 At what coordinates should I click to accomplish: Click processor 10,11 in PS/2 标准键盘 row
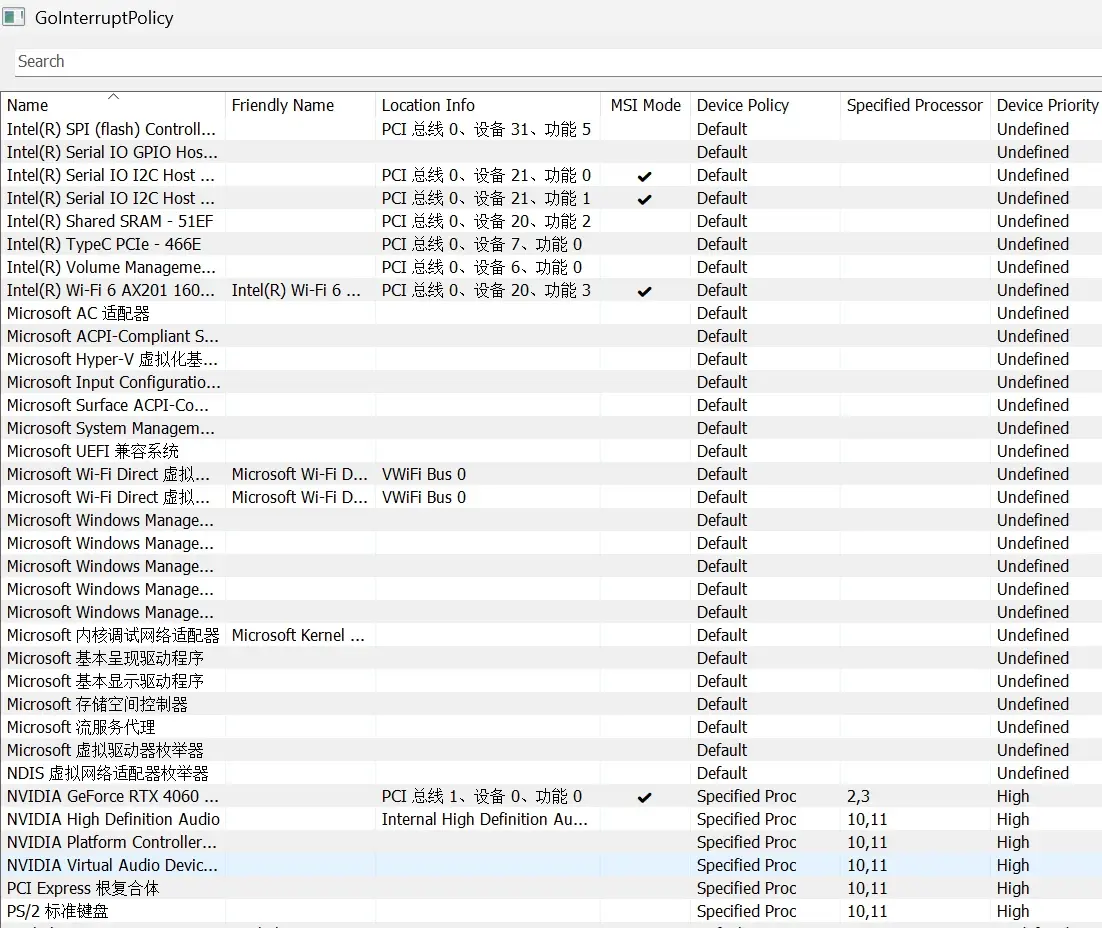click(867, 912)
